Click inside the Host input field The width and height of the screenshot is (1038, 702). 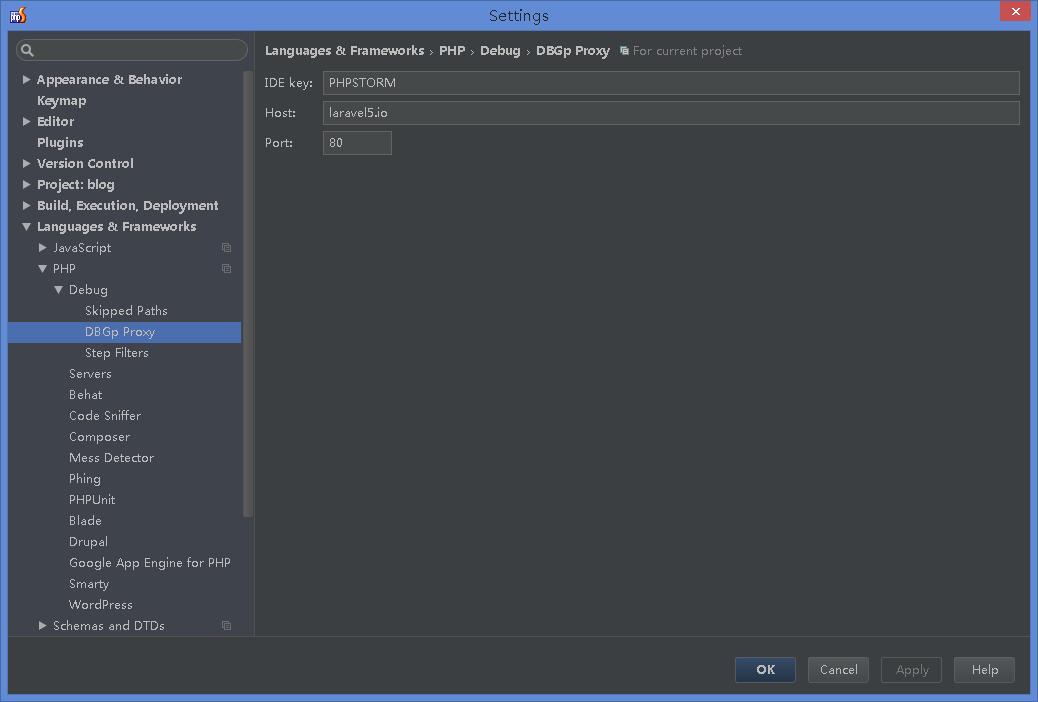[x=670, y=112]
